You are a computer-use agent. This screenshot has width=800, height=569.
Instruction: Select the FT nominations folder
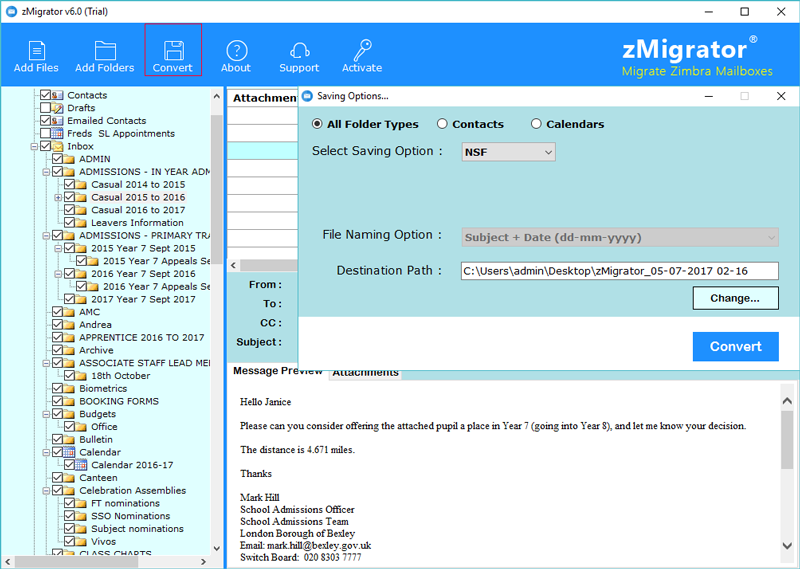click(x=125, y=503)
